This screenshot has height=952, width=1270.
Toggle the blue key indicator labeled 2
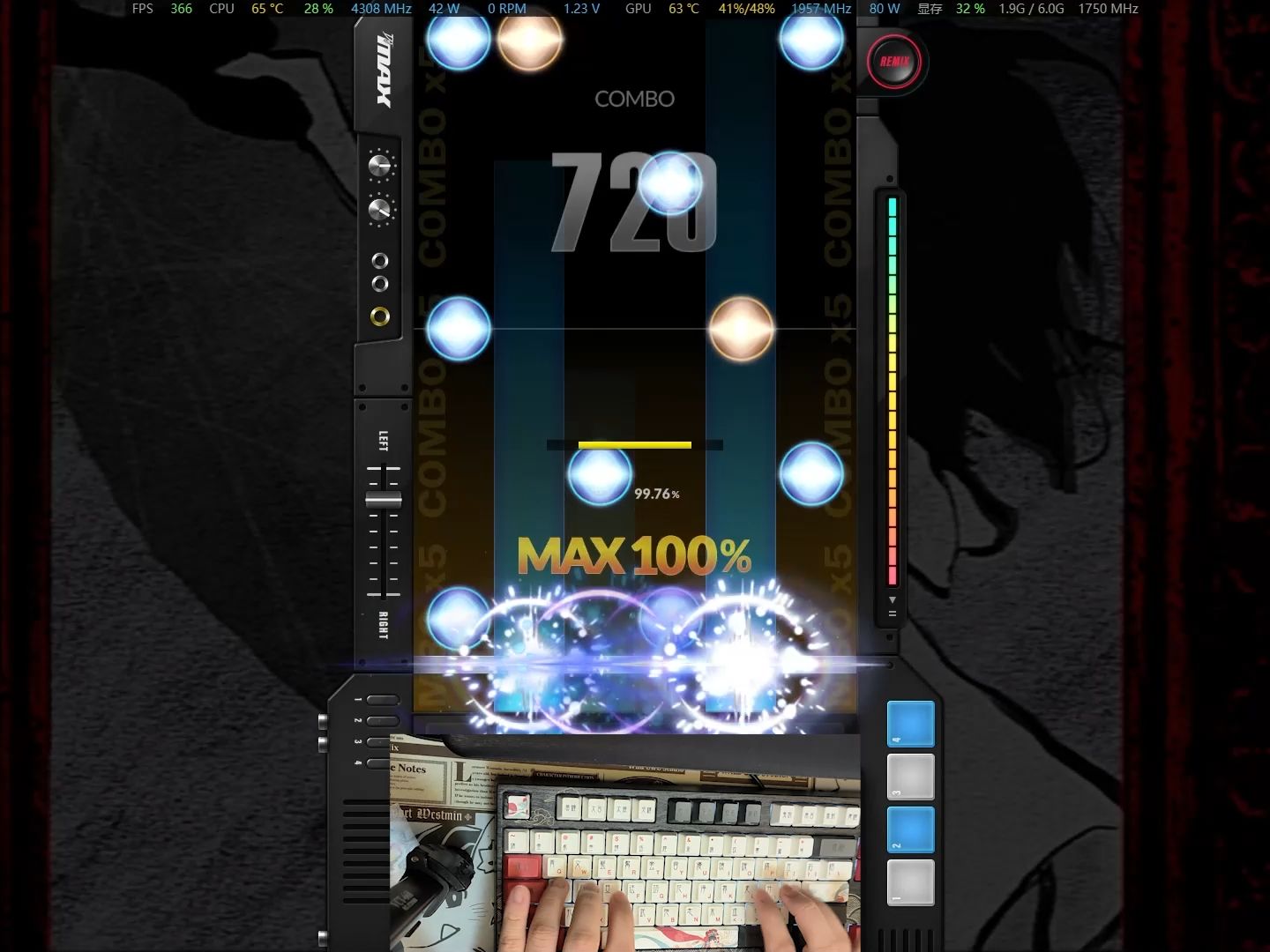910,829
